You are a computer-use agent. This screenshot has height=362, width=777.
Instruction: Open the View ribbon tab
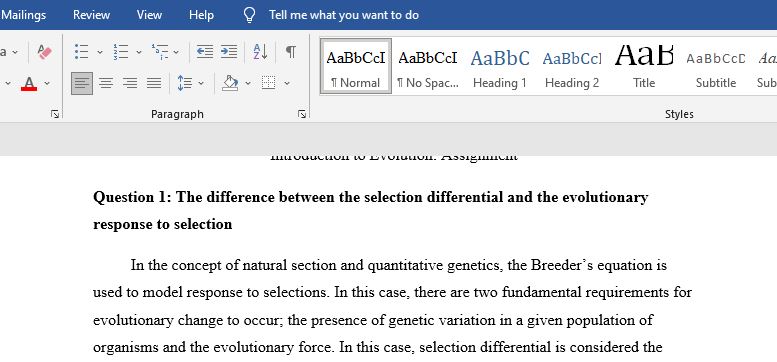click(149, 15)
